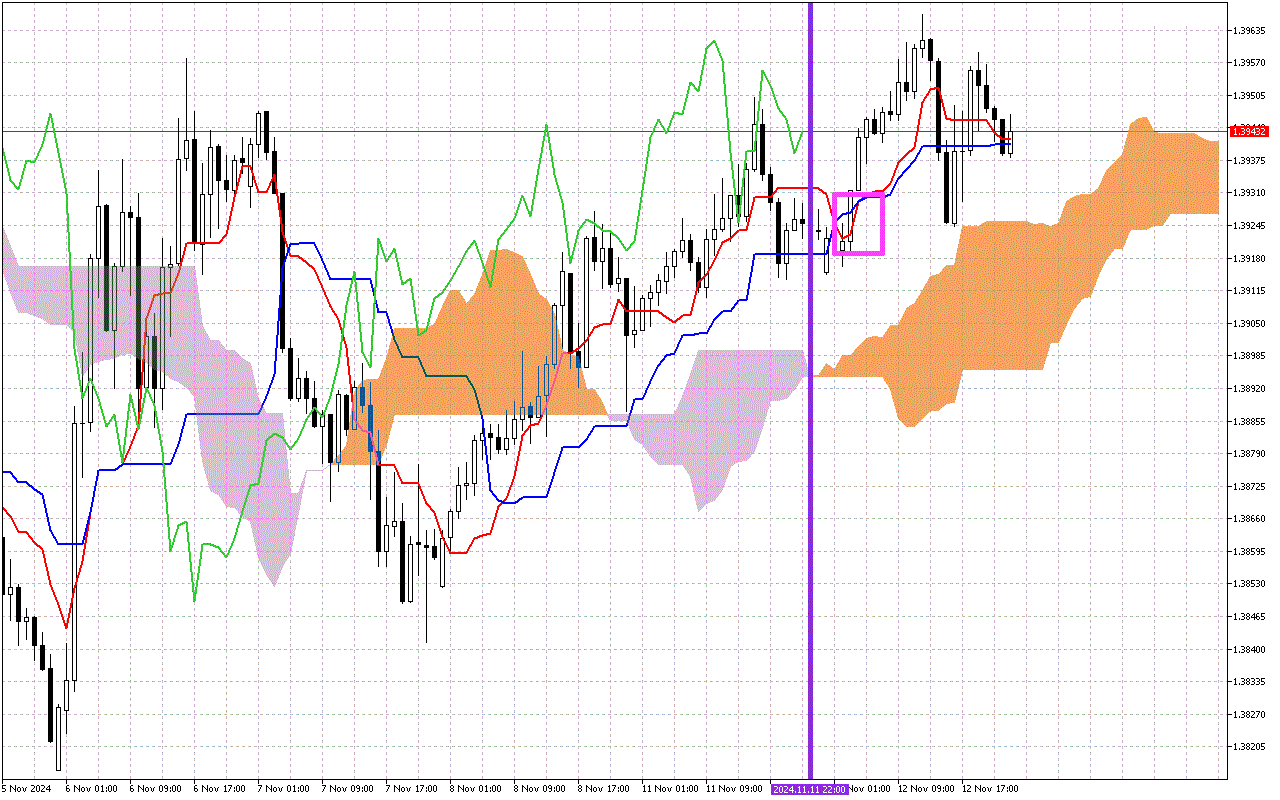Click the 1.39115 price axis label
The image size is (1280, 800).
click(1248, 291)
